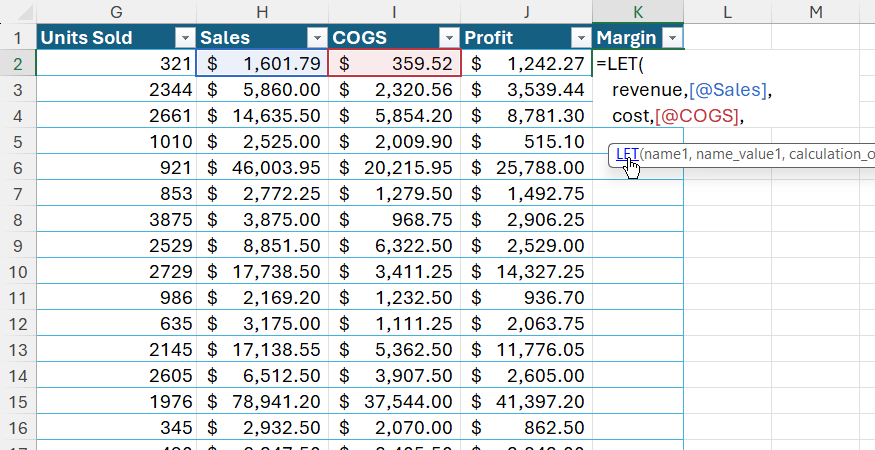Image resolution: width=875 pixels, height=450 pixels.
Task: Select row 5 header
Action: point(18,142)
